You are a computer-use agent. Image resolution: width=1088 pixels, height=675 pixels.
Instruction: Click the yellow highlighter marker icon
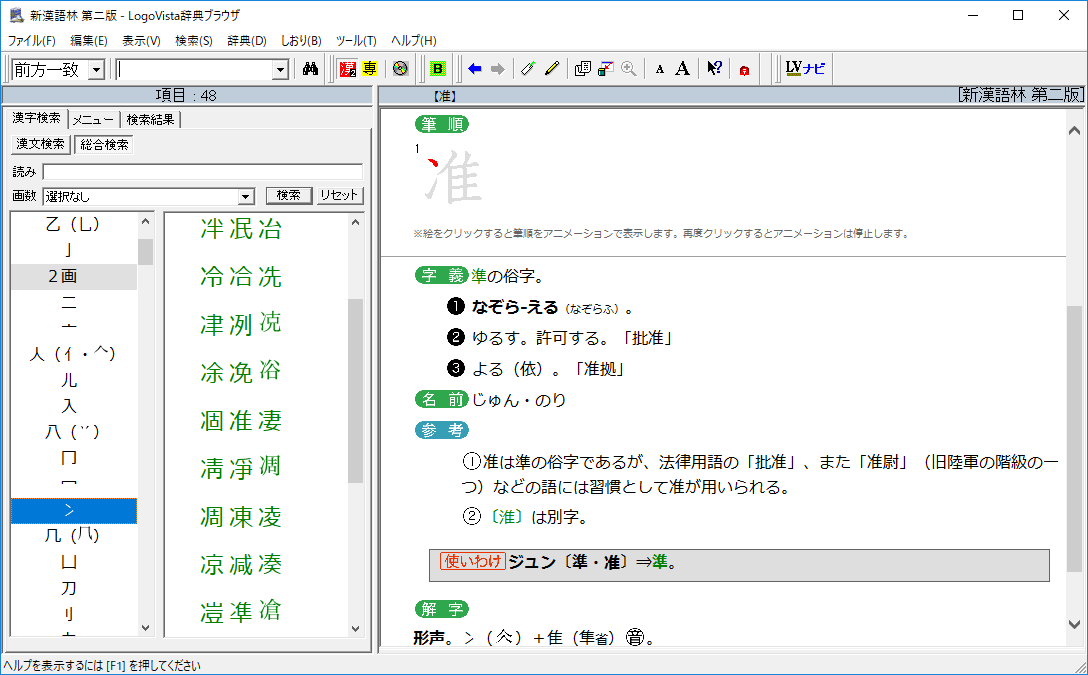[x=551, y=69]
